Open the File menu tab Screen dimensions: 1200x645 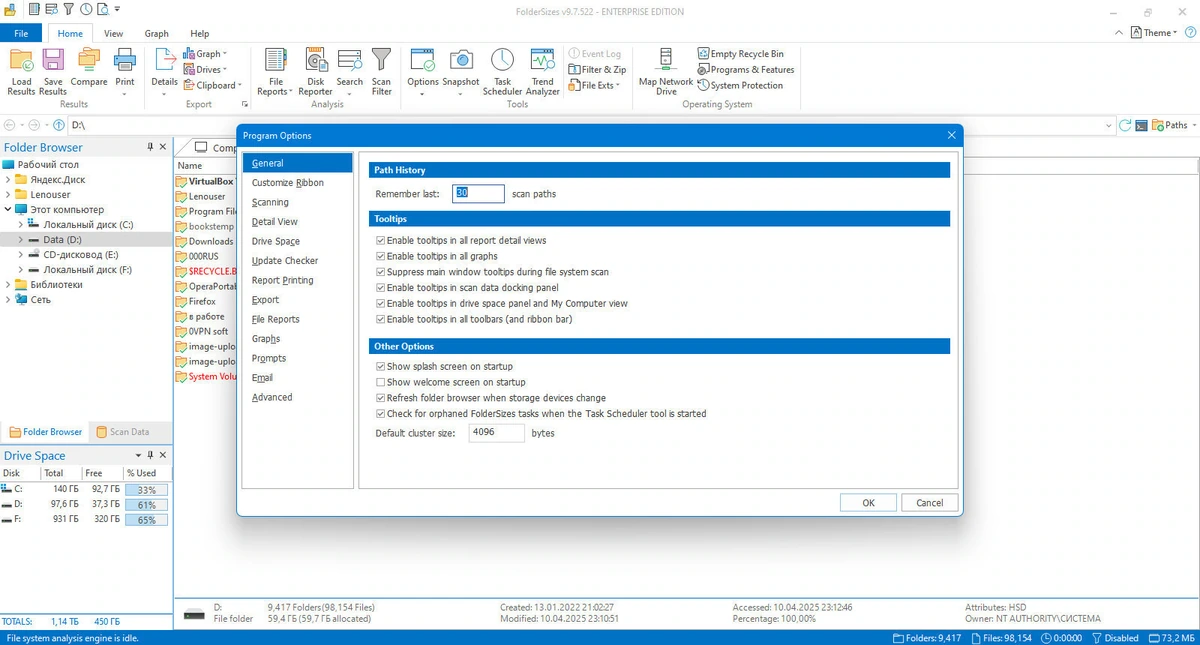coord(21,33)
